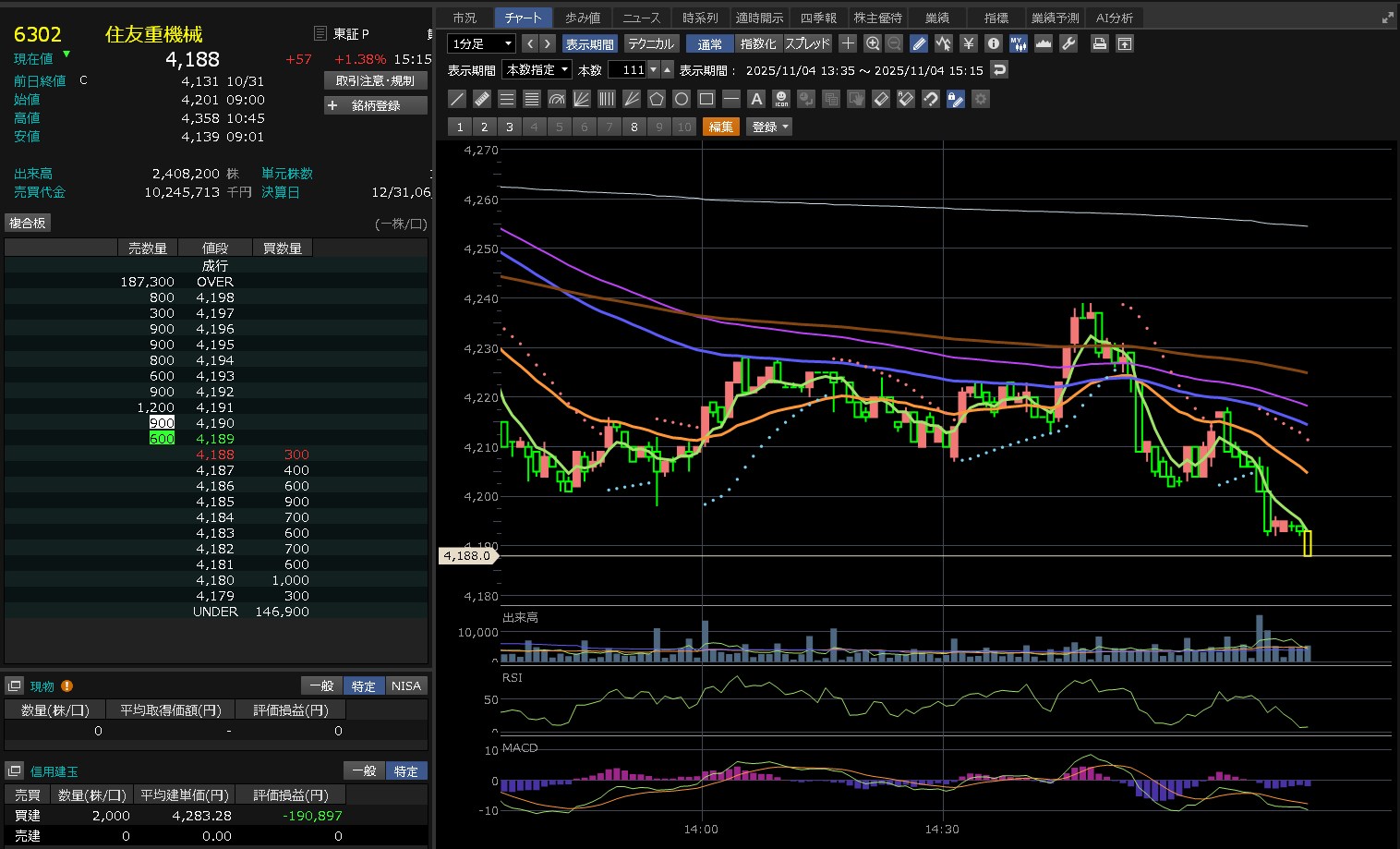1400x849 pixels.
Task: Choose the circle drawing tool
Action: 682,99
